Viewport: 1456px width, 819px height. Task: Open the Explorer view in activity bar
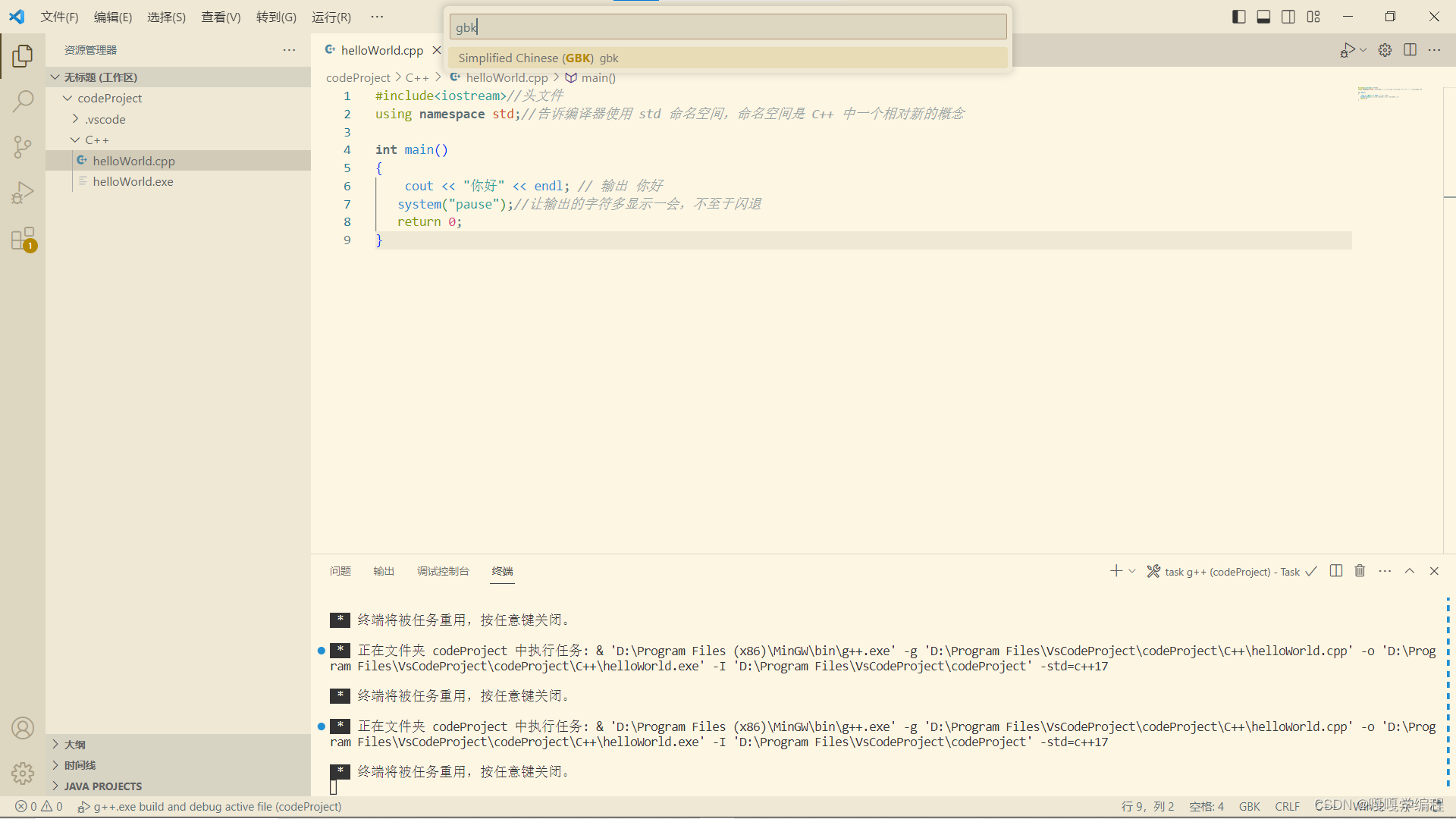pos(23,55)
